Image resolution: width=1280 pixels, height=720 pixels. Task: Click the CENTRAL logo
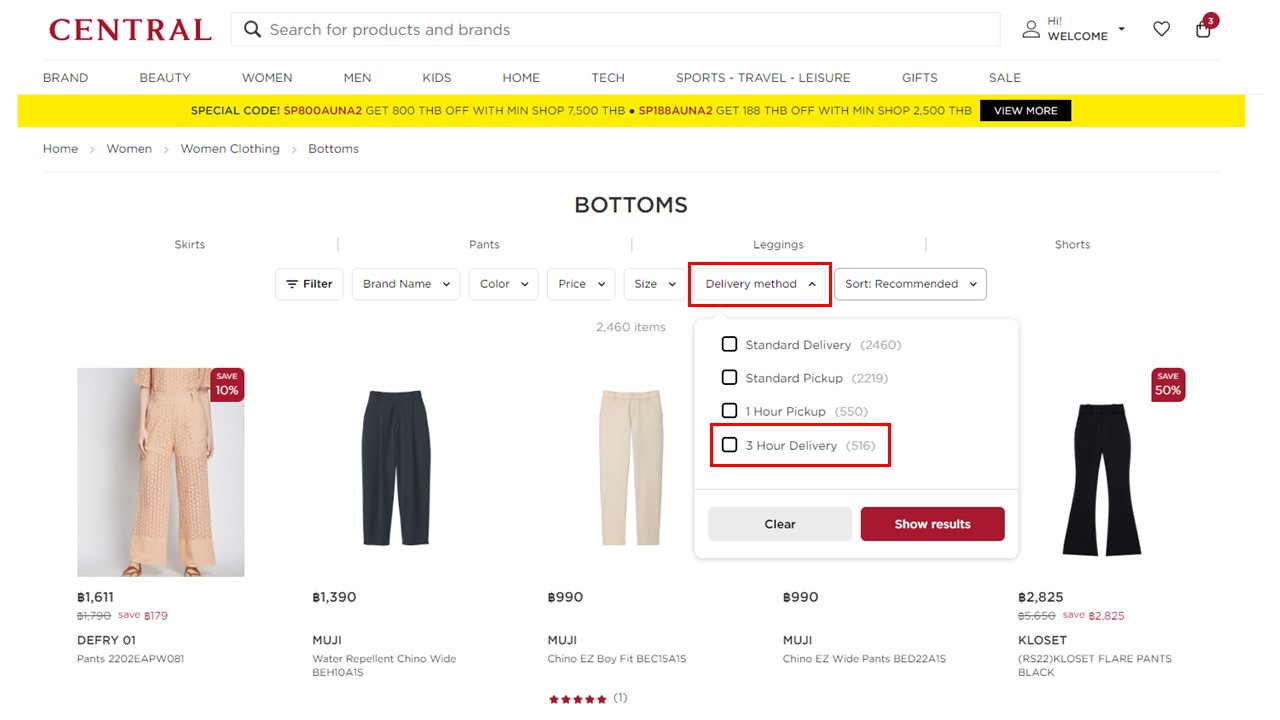131,29
